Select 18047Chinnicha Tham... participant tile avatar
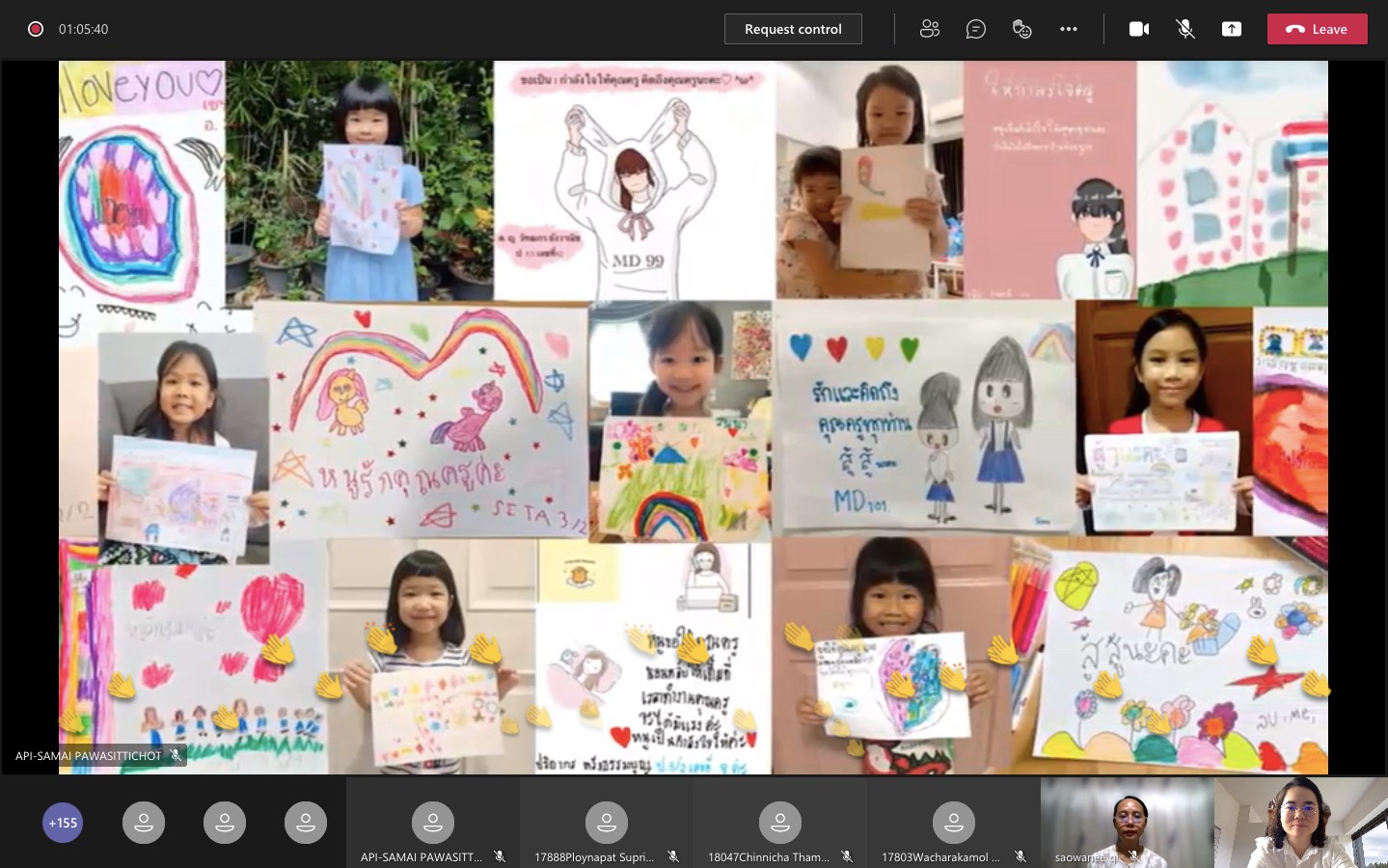 780,823
